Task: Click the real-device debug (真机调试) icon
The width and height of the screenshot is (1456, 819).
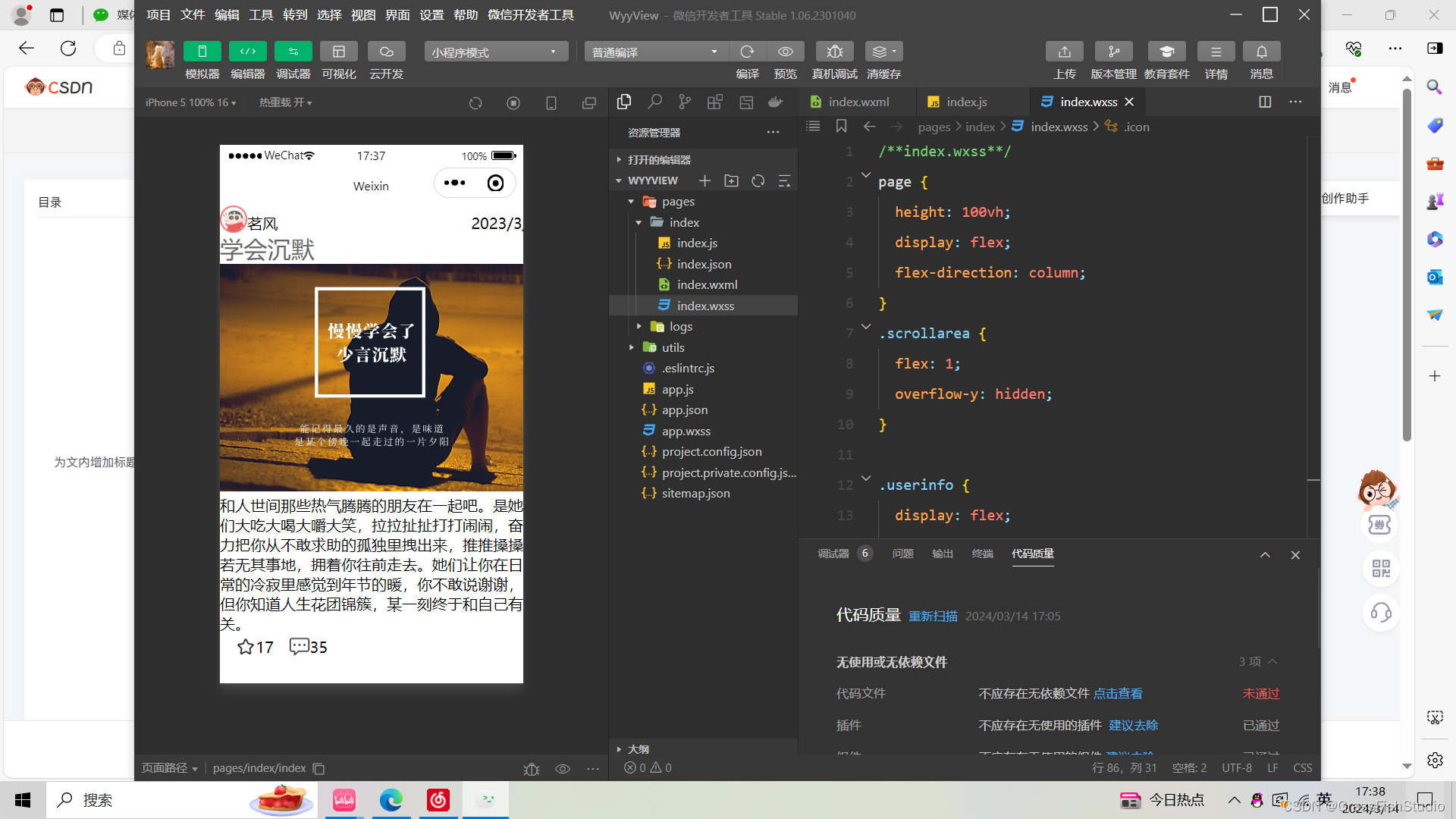Action: [834, 52]
